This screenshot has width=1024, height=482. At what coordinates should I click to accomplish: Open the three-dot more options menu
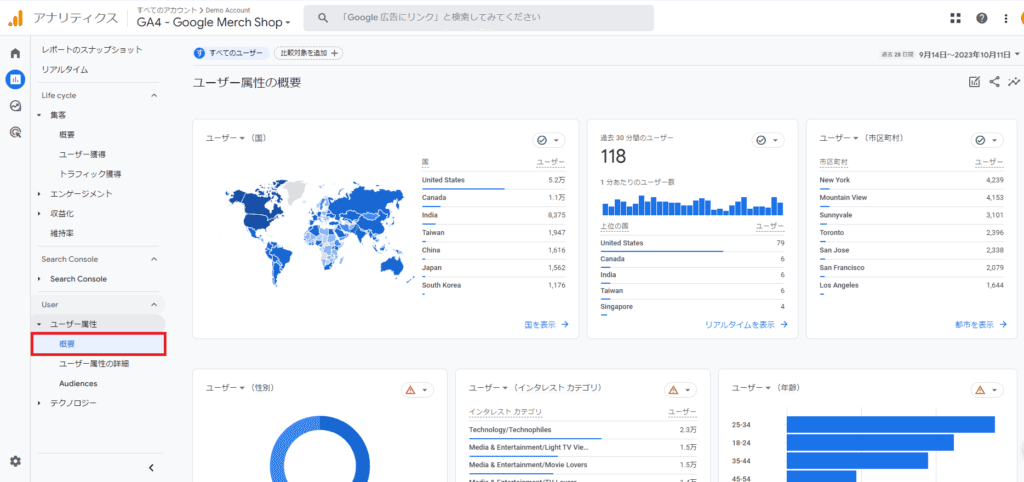(1006, 18)
